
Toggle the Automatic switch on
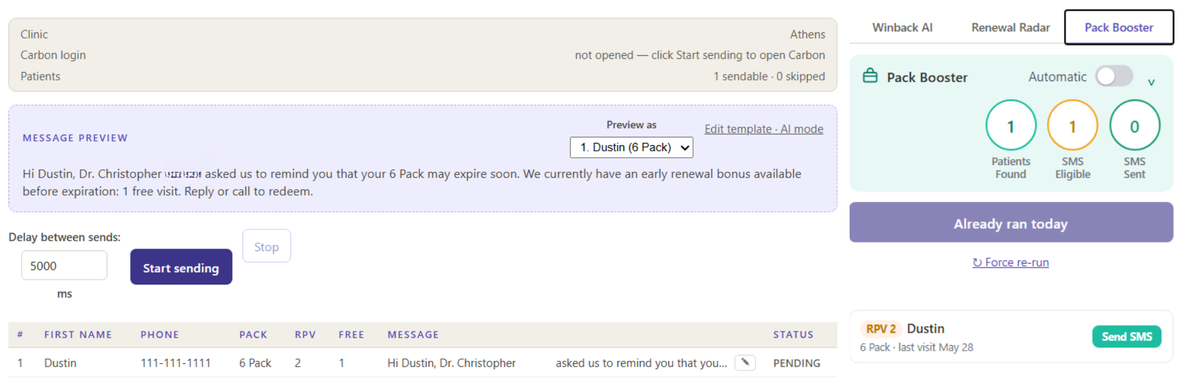coord(1114,76)
